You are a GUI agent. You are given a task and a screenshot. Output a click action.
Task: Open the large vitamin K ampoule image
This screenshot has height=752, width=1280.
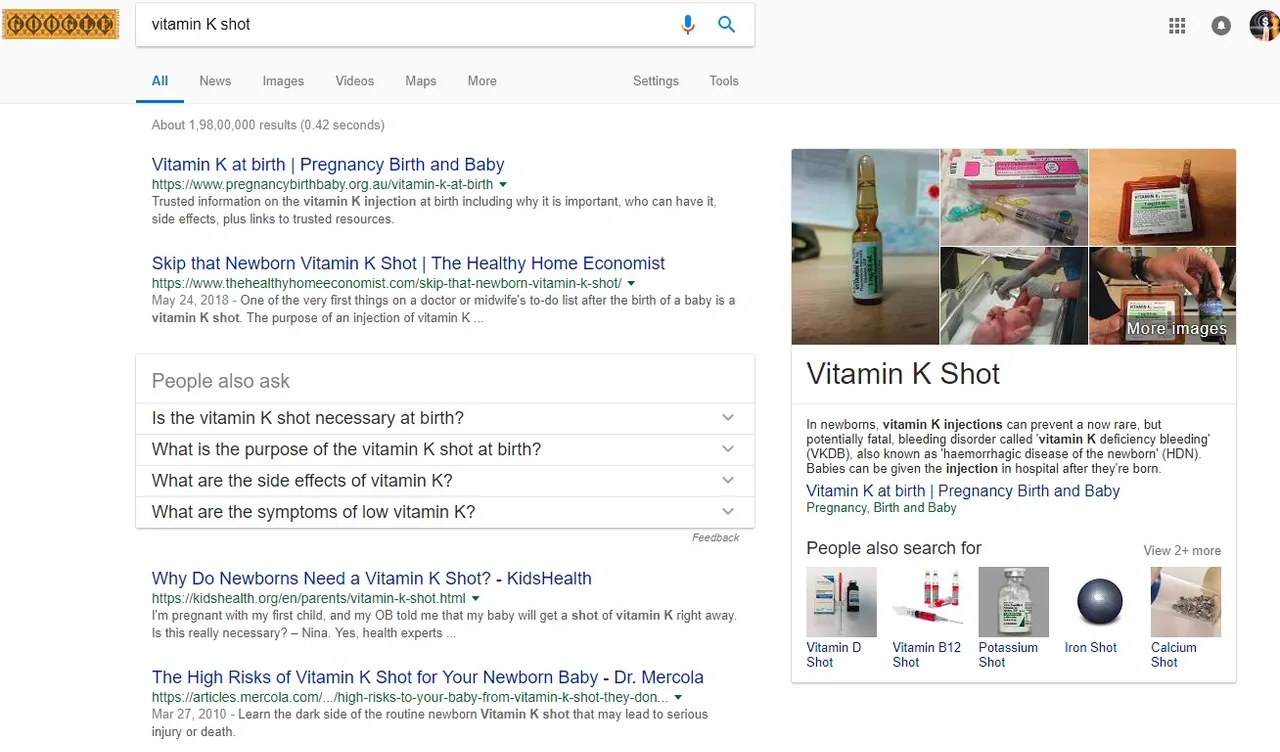pos(865,247)
